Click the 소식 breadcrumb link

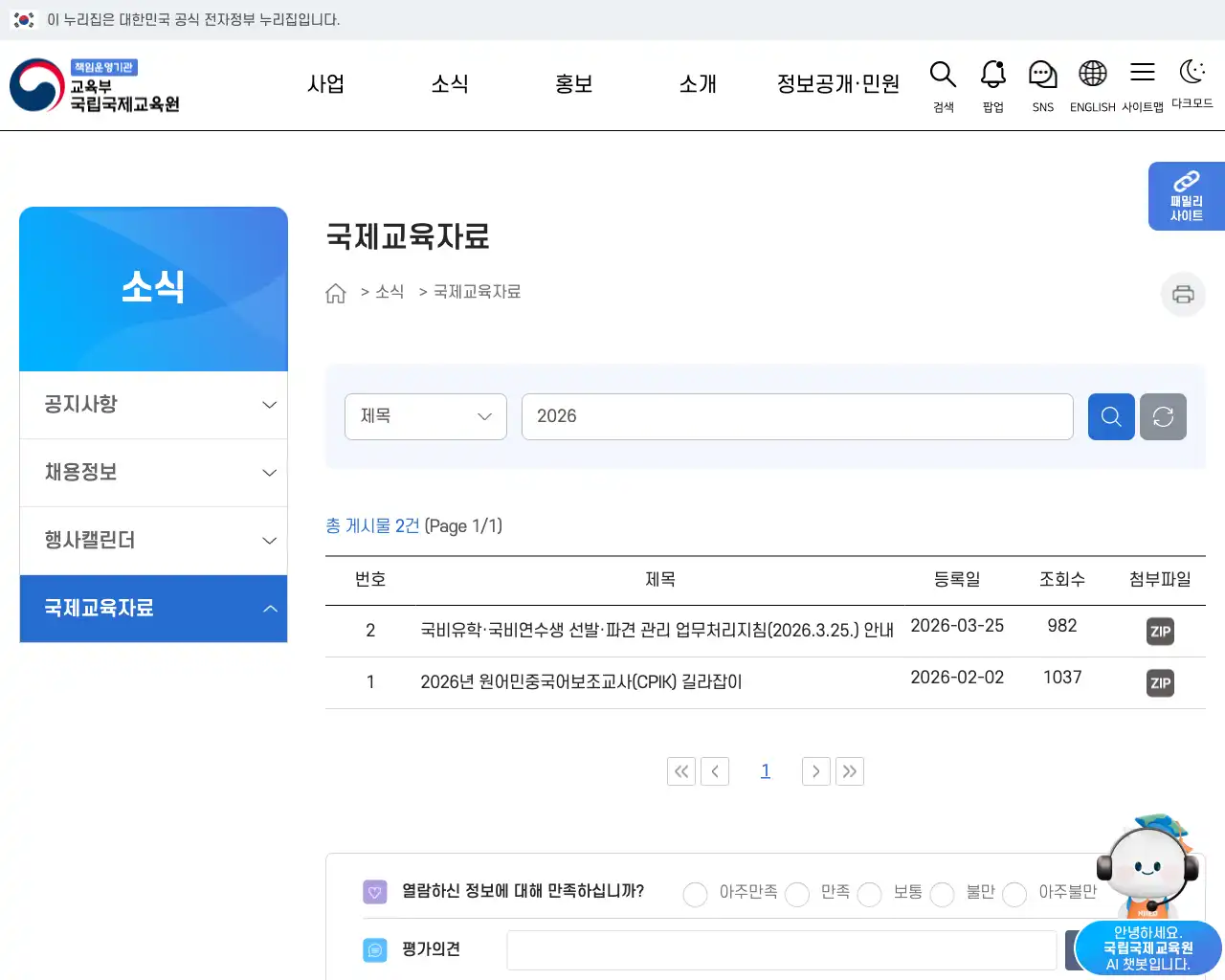point(390,292)
